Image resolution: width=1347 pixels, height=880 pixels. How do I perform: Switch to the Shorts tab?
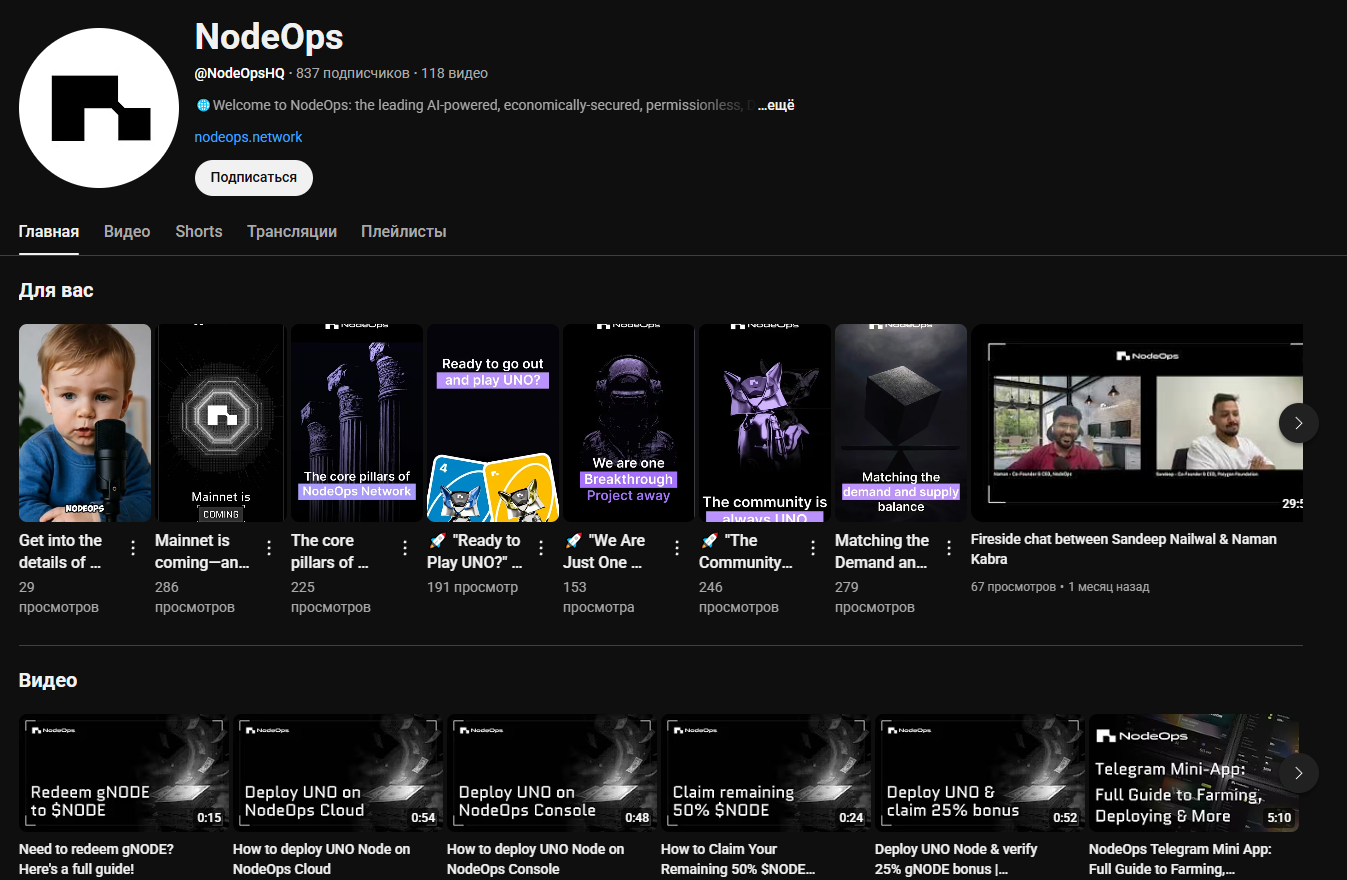coord(199,232)
